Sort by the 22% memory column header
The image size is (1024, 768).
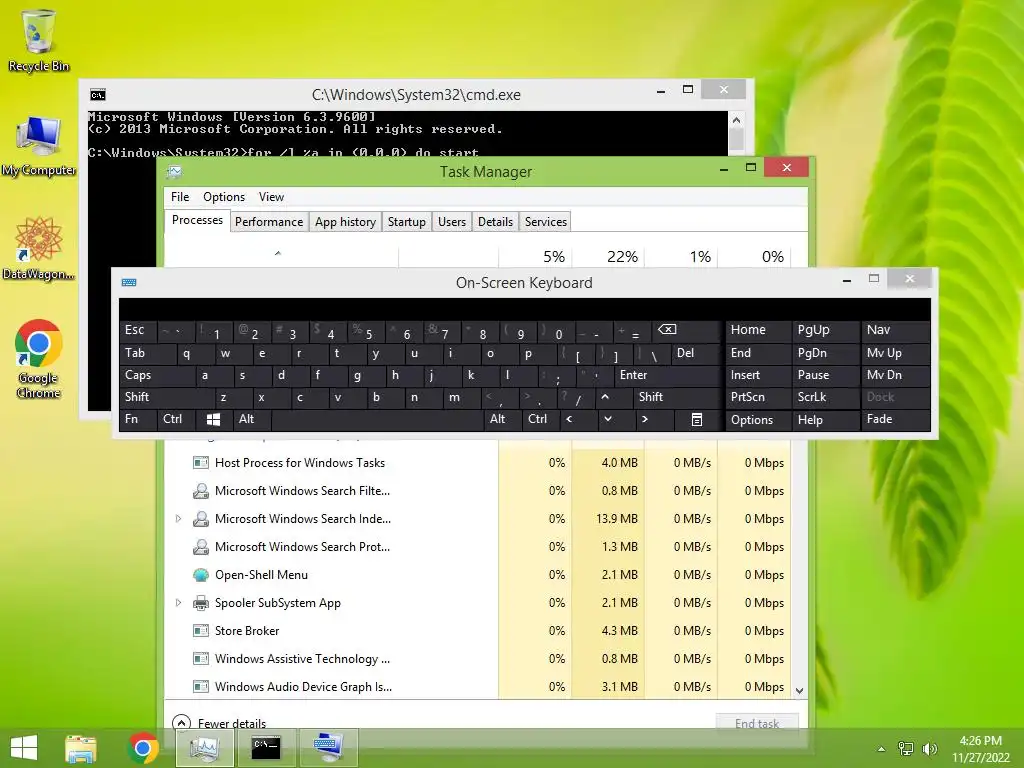pyautogui.click(x=609, y=256)
